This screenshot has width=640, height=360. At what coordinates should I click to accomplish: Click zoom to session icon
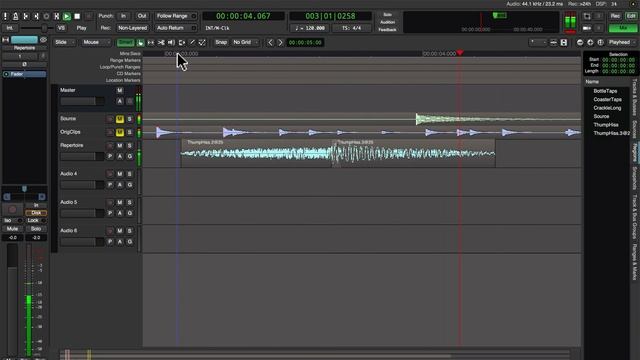pyautogui.click(x=600, y=42)
